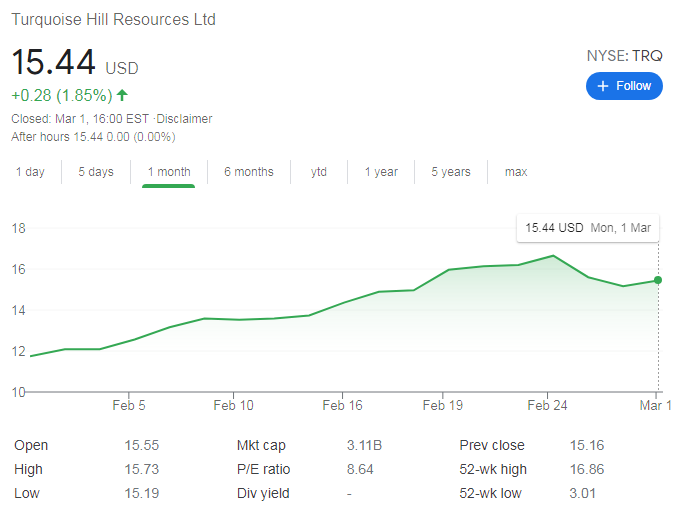Click the 52-wk high value 16.86
This screenshot has width=690, height=526.
tap(587, 469)
